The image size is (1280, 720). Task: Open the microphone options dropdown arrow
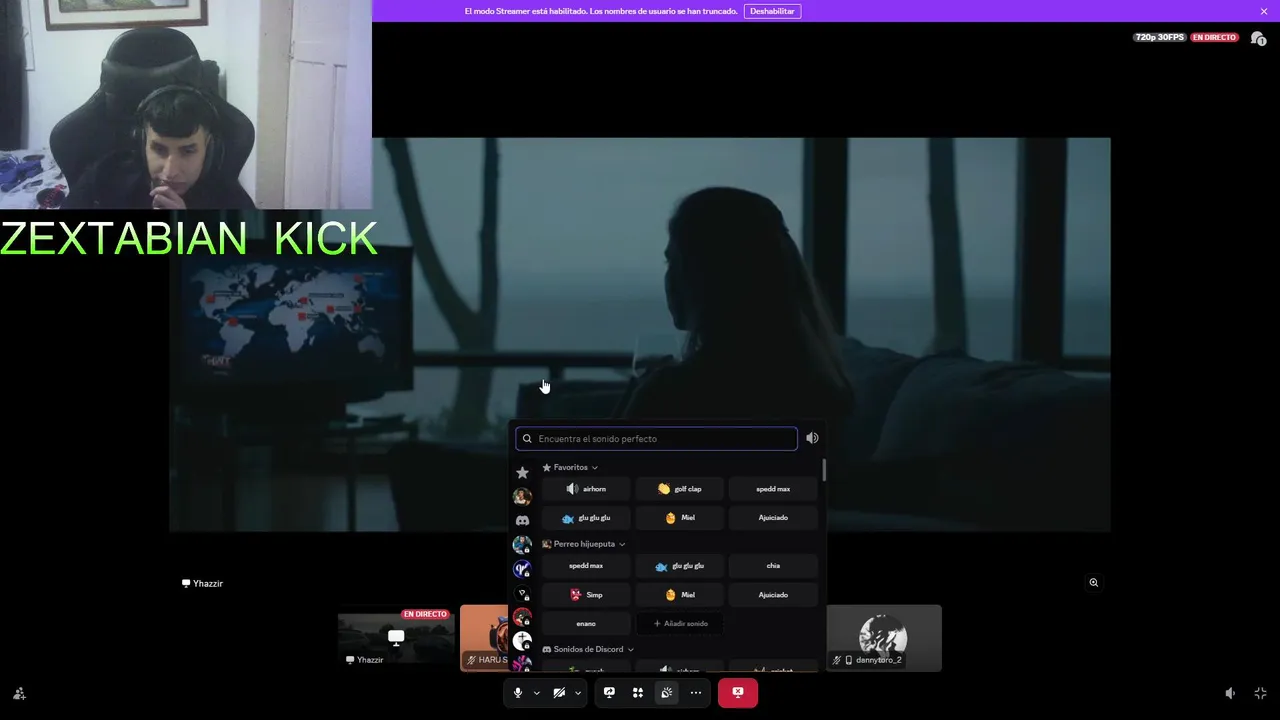click(x=536, y=693)
